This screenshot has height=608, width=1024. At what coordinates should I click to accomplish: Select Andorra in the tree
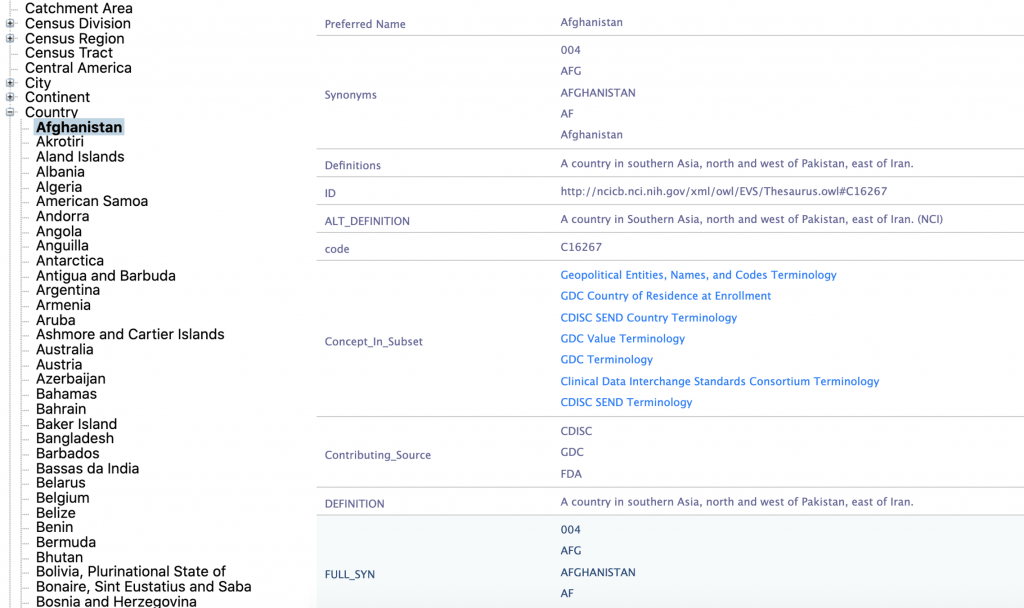tap(63, 216)
